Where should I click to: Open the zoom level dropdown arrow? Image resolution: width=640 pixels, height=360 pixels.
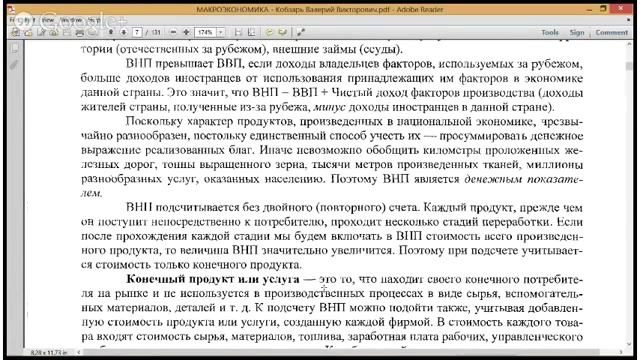pyautogui.click(x=220, y=32)
